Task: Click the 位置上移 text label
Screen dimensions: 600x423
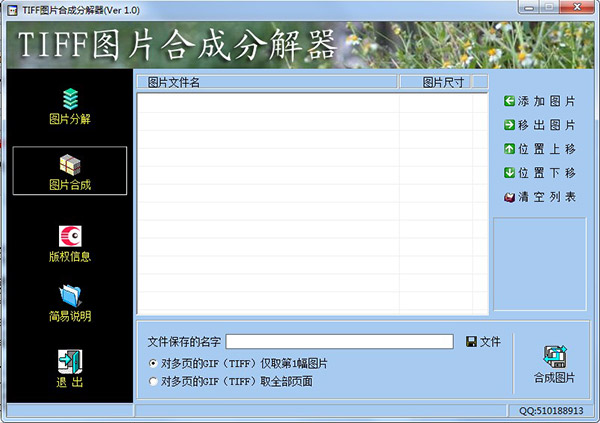Action: tap(547, 149)
